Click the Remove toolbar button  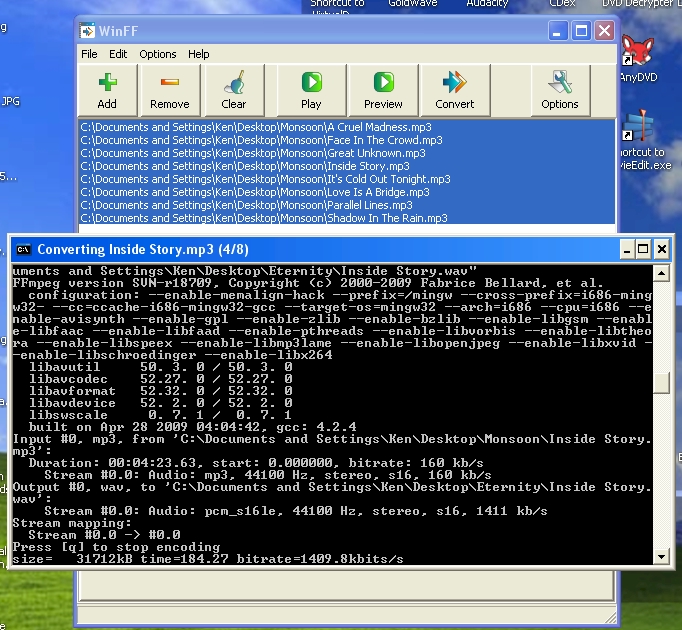tap(170, 90)
